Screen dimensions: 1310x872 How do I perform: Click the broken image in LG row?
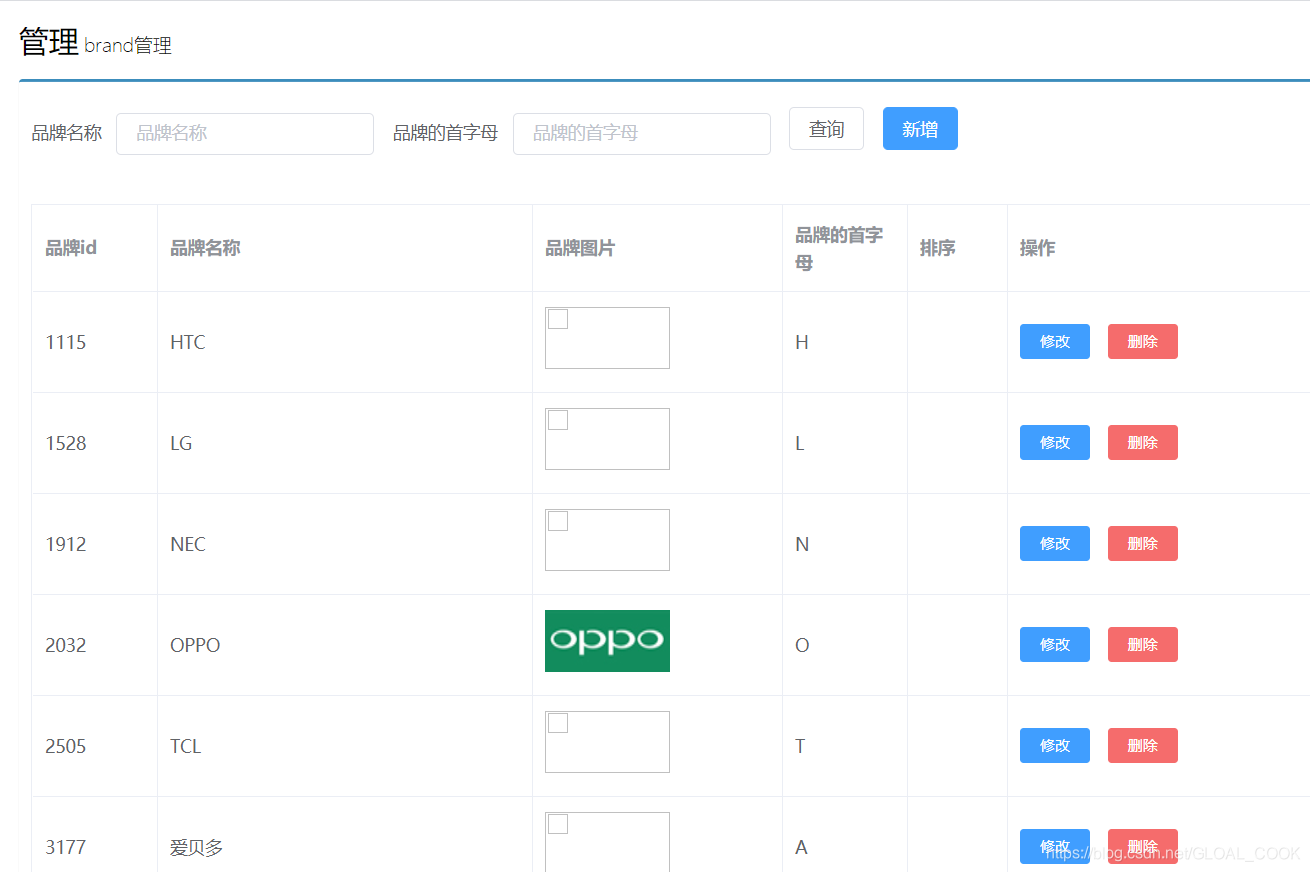pos(607,439)
